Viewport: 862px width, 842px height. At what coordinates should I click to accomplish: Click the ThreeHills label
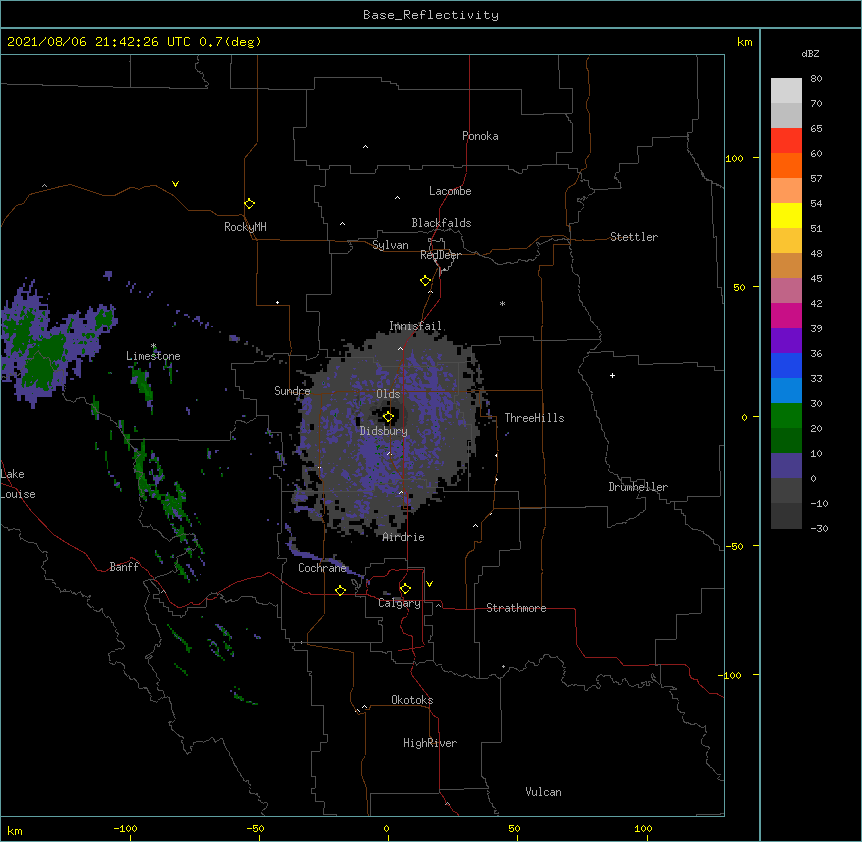pos(534,418)
